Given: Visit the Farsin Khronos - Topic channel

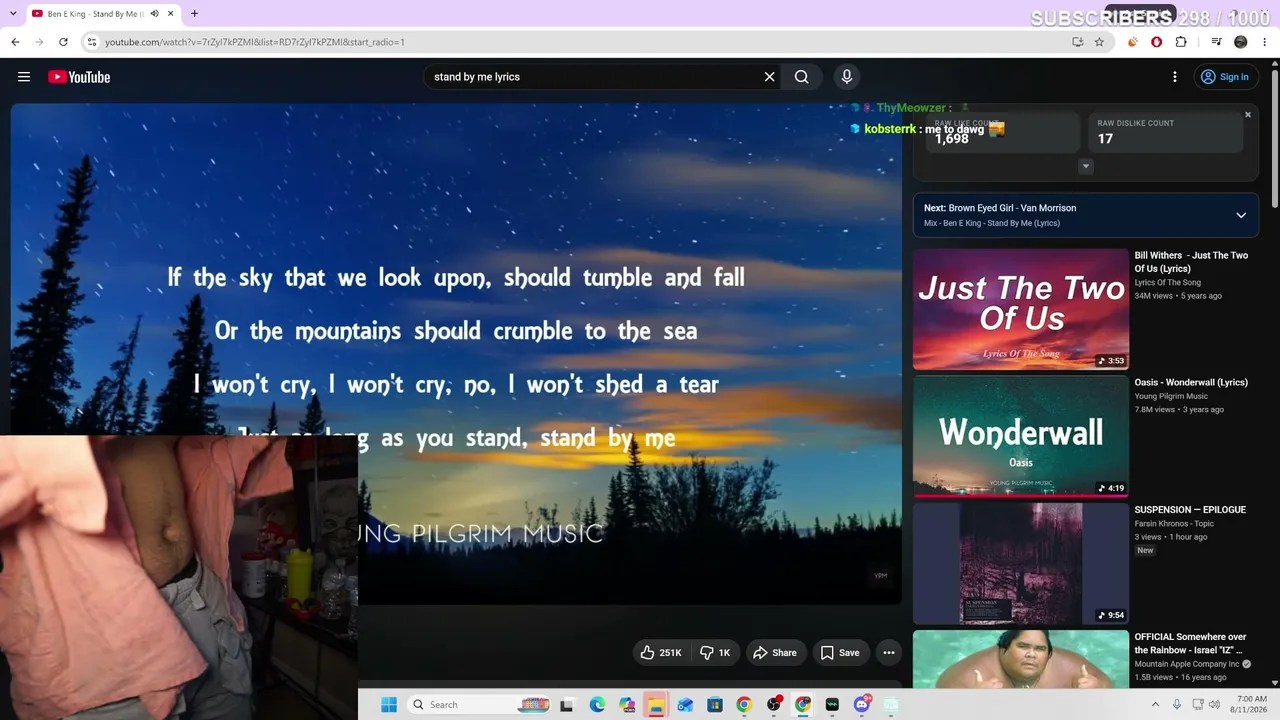Looking at the screenshot, I should pyautogui.click(x=1175, y=524).
